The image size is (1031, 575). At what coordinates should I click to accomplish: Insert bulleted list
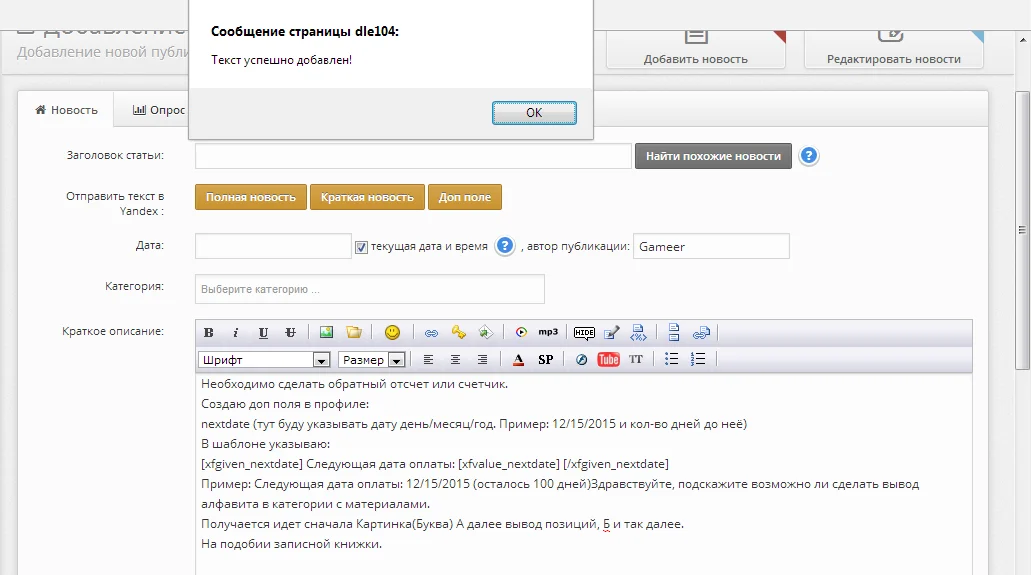671,359
